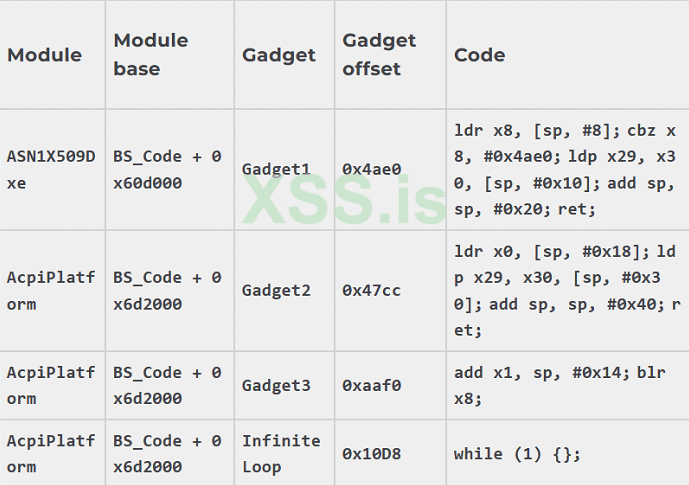
Task: Select the Gadget2 cell
Action: coord(276,291)
